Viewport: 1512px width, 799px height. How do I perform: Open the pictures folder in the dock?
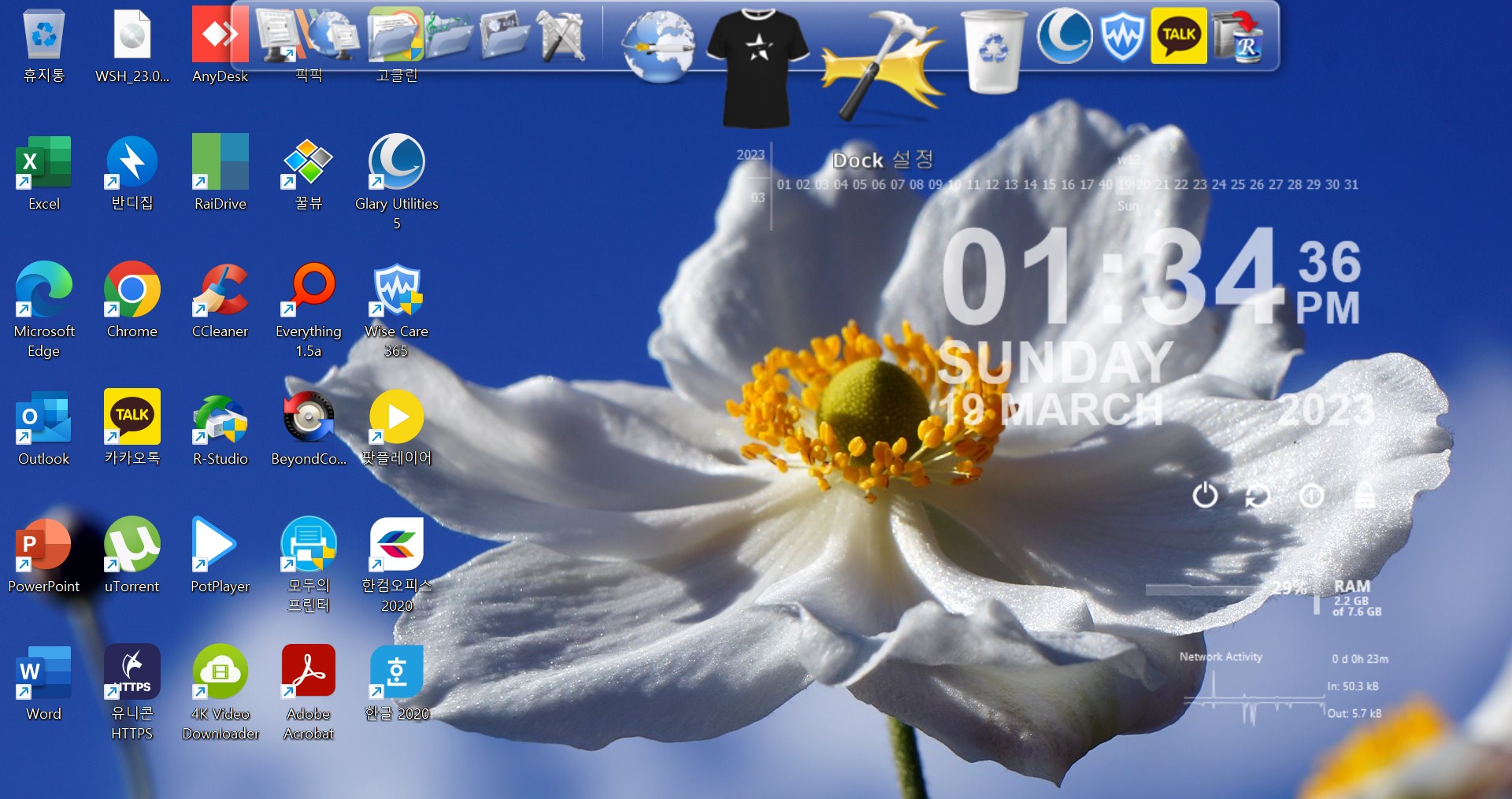tap(505, 35)
